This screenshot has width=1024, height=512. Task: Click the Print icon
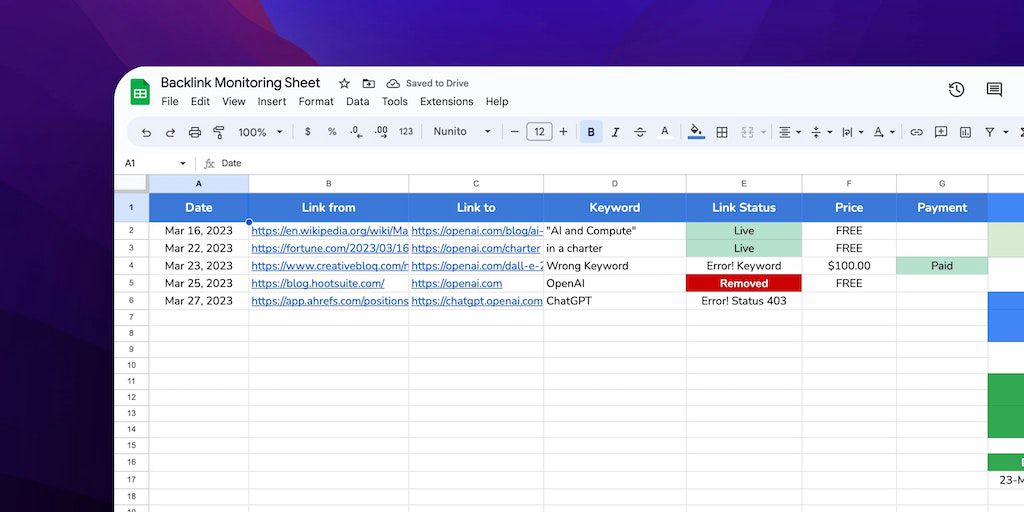coord(195,132)
